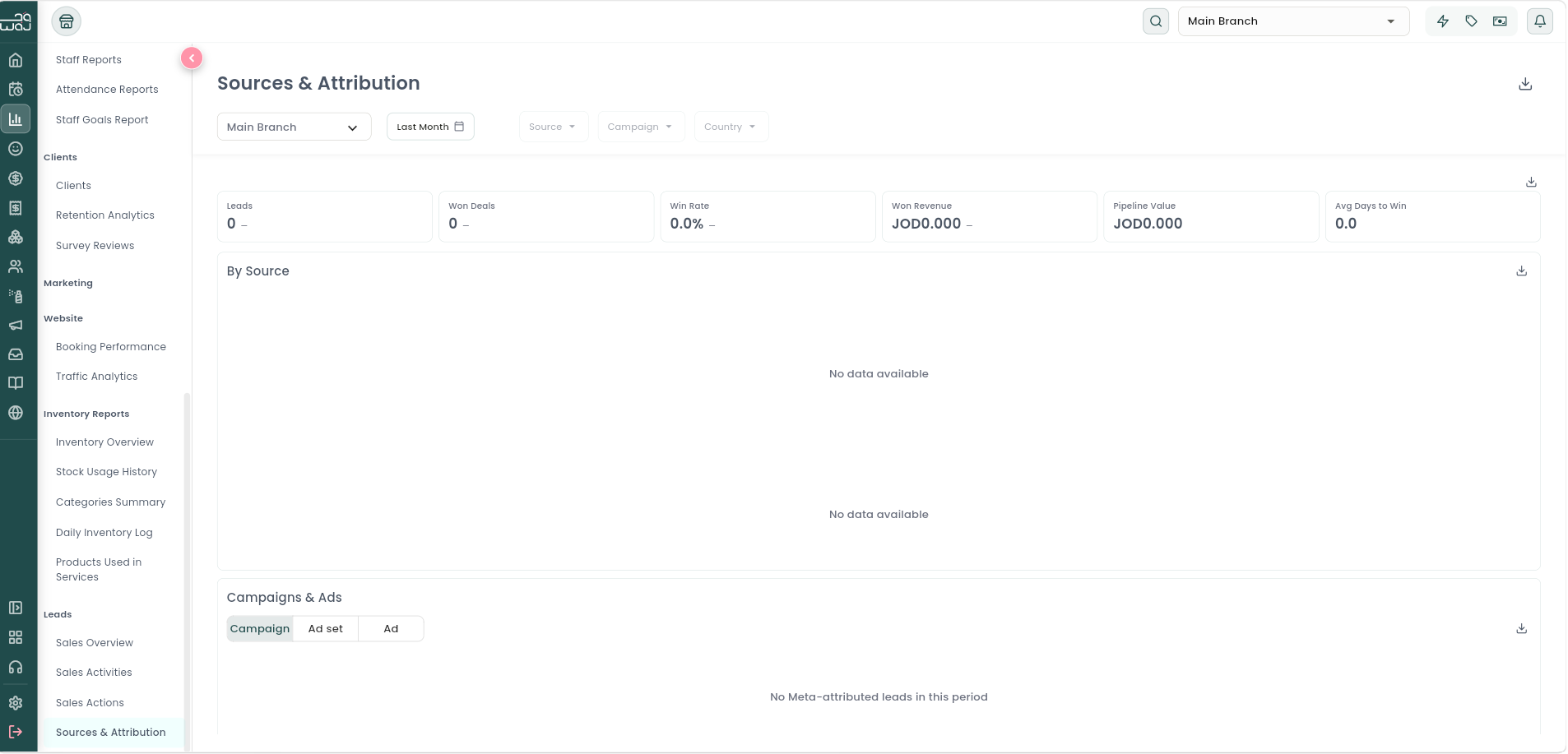1568x754 pixels.
Task: Click the panel play icon in sidebar
Action: [16, 608]
